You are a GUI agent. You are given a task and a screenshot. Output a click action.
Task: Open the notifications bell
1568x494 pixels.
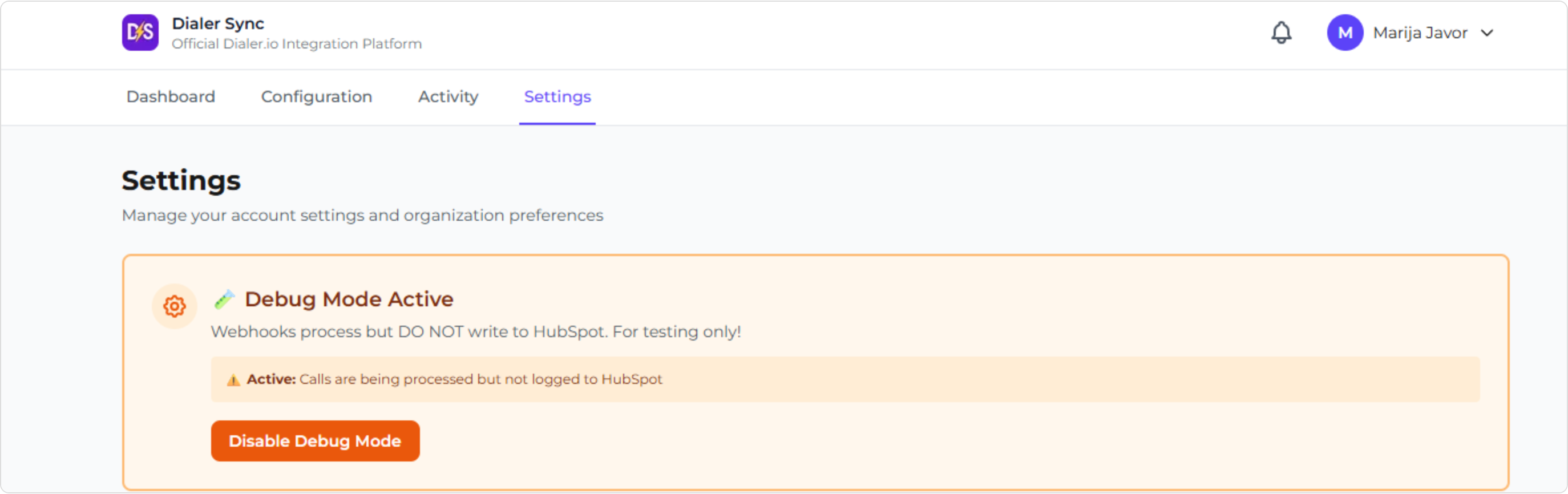(x=1280, y=33)
